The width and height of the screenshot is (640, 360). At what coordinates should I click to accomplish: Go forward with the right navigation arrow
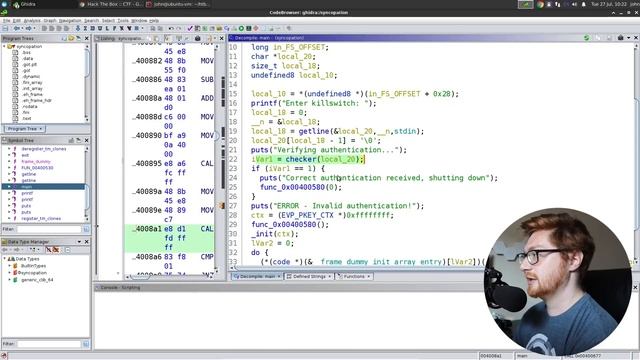tap(29, 29)
